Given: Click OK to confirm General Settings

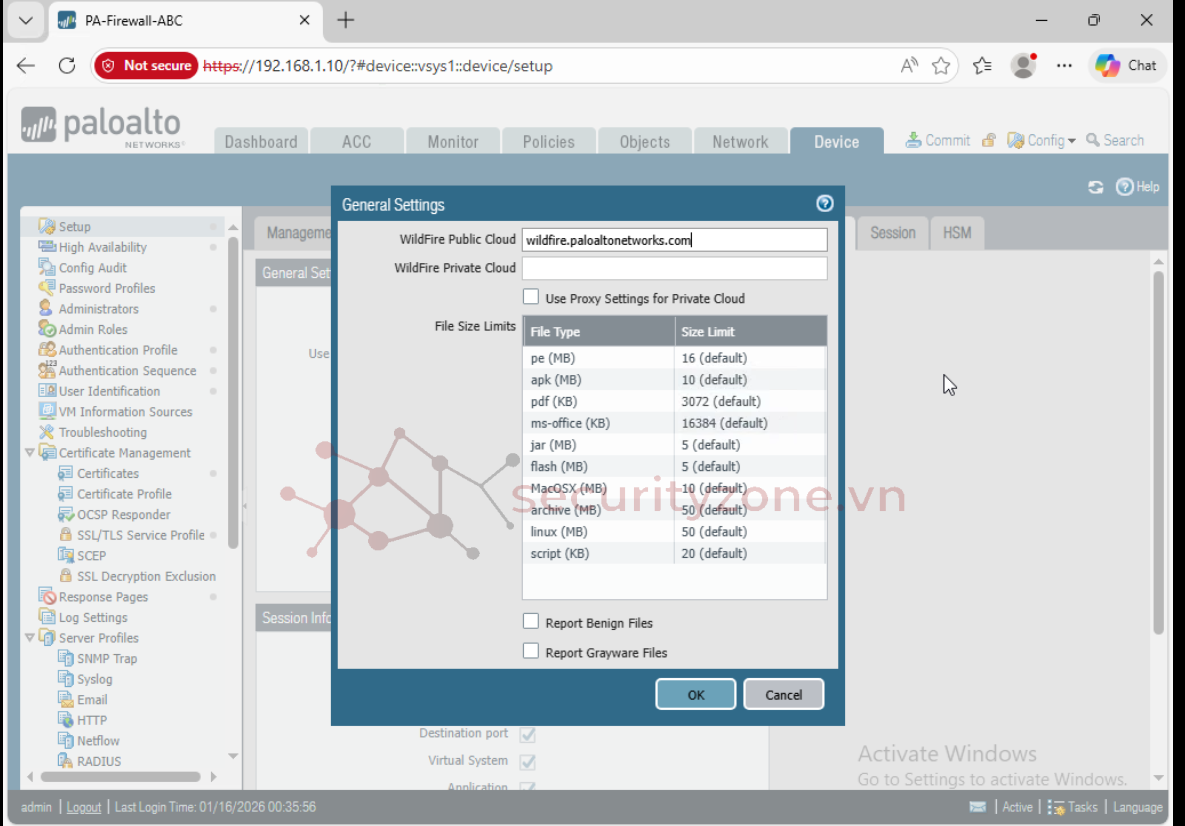Looking at the screenshot, I should pyautogui.click(x=695, y=695).
